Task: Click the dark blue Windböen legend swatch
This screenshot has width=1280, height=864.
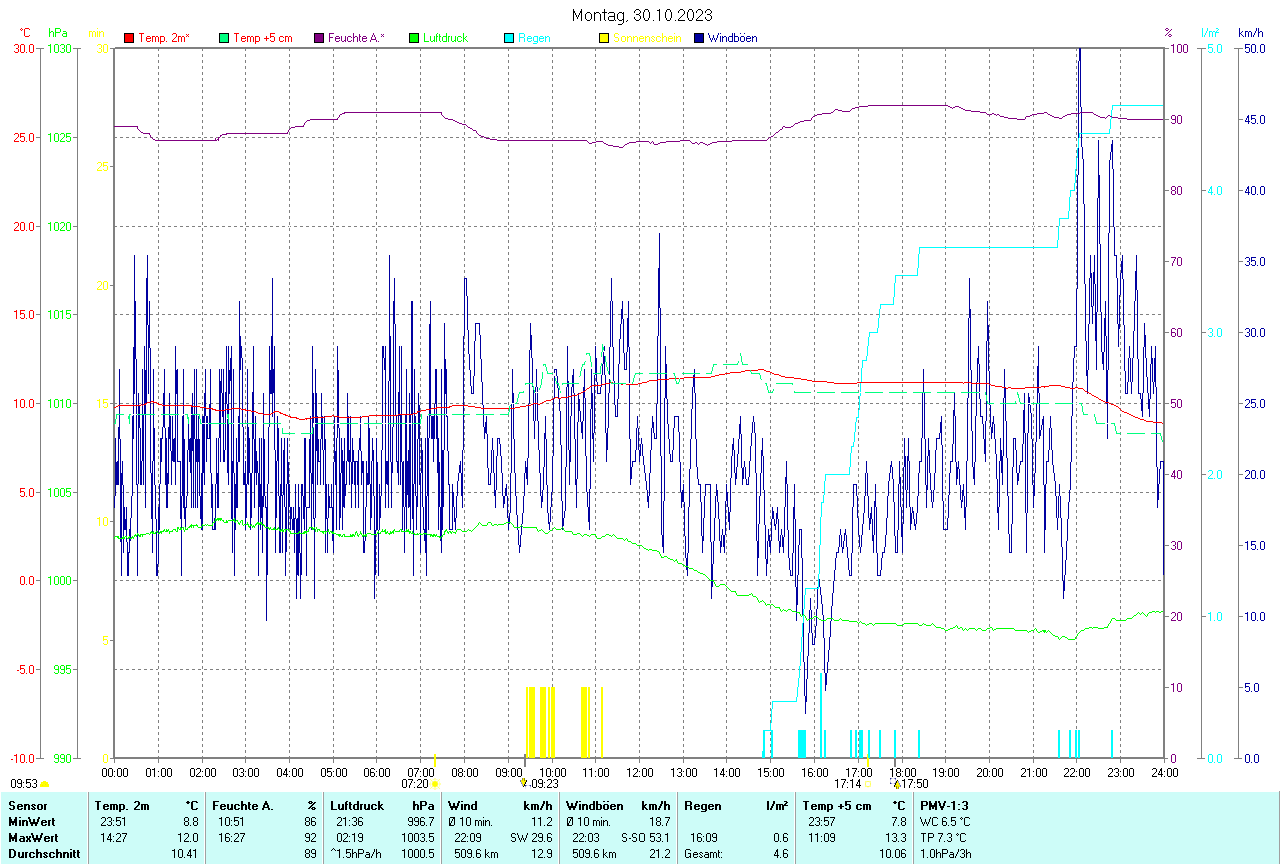Action: (x=699, y=38)
